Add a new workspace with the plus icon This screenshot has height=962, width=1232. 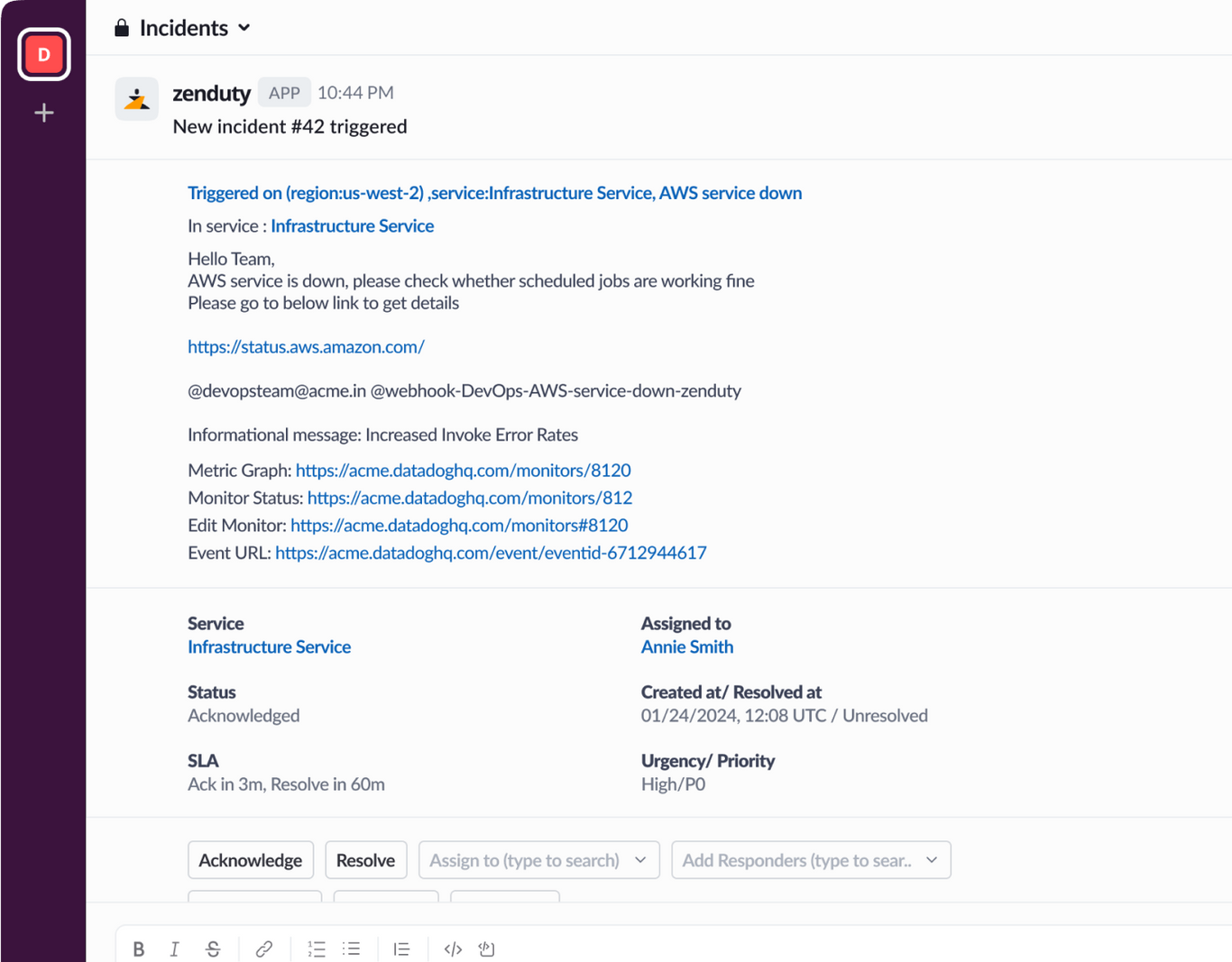(x=43, y=112)
